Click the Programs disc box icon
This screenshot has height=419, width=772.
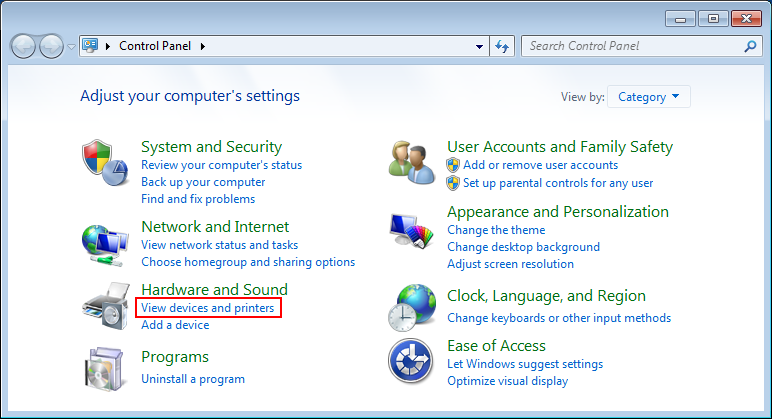click(103, 368)
